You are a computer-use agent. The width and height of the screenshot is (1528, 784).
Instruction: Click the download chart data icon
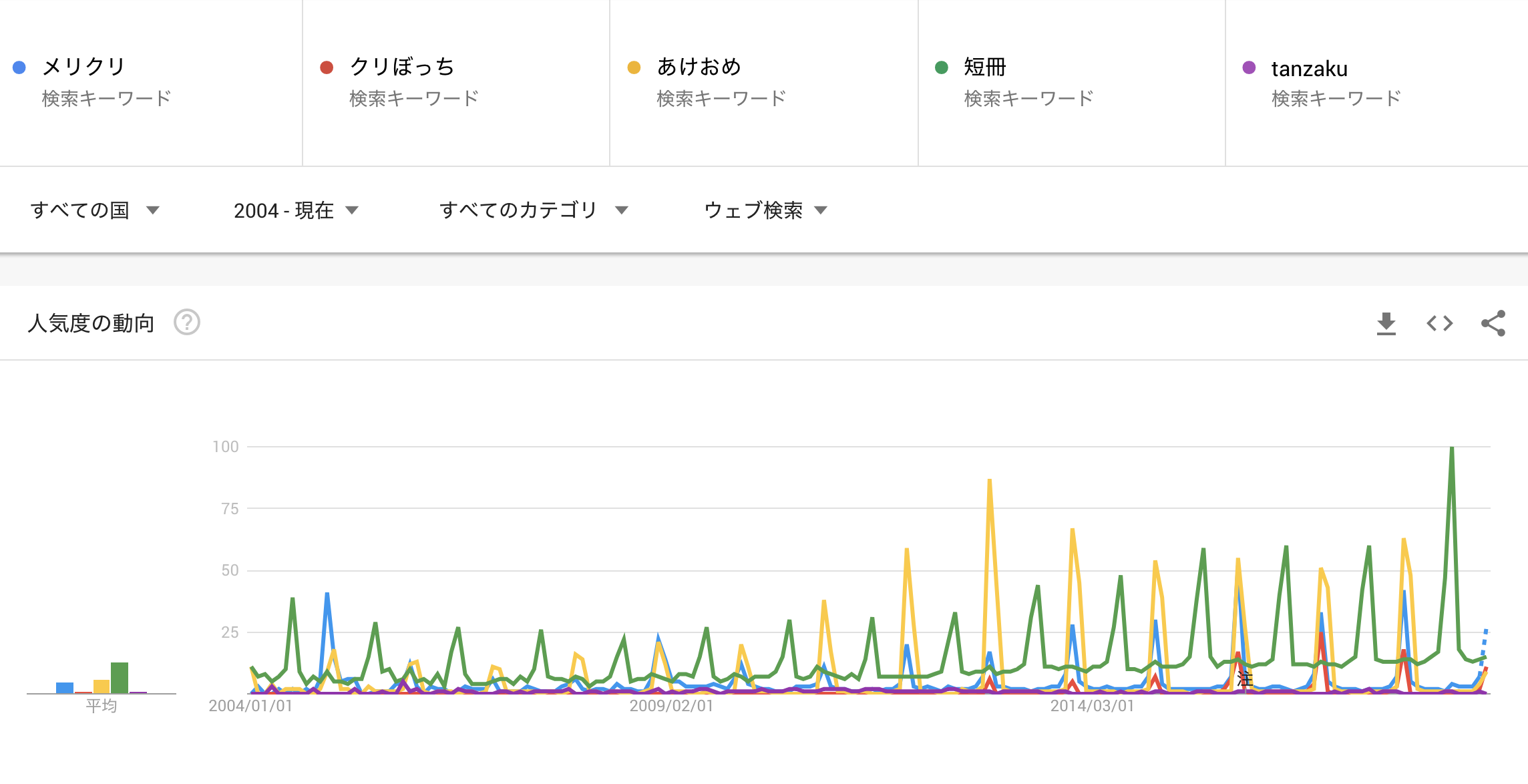[x=1386, y=324]
